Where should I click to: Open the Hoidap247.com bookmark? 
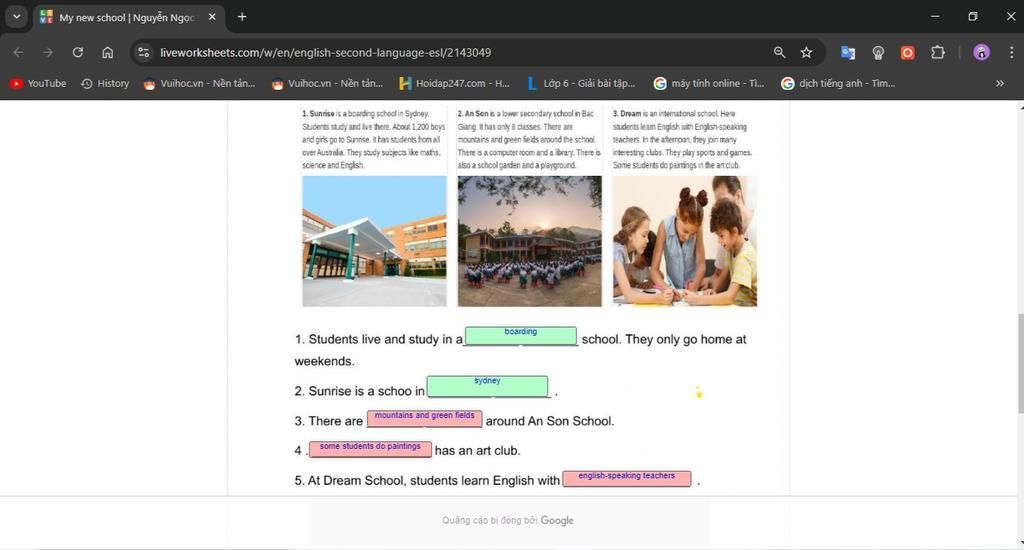tap(454, 83)
